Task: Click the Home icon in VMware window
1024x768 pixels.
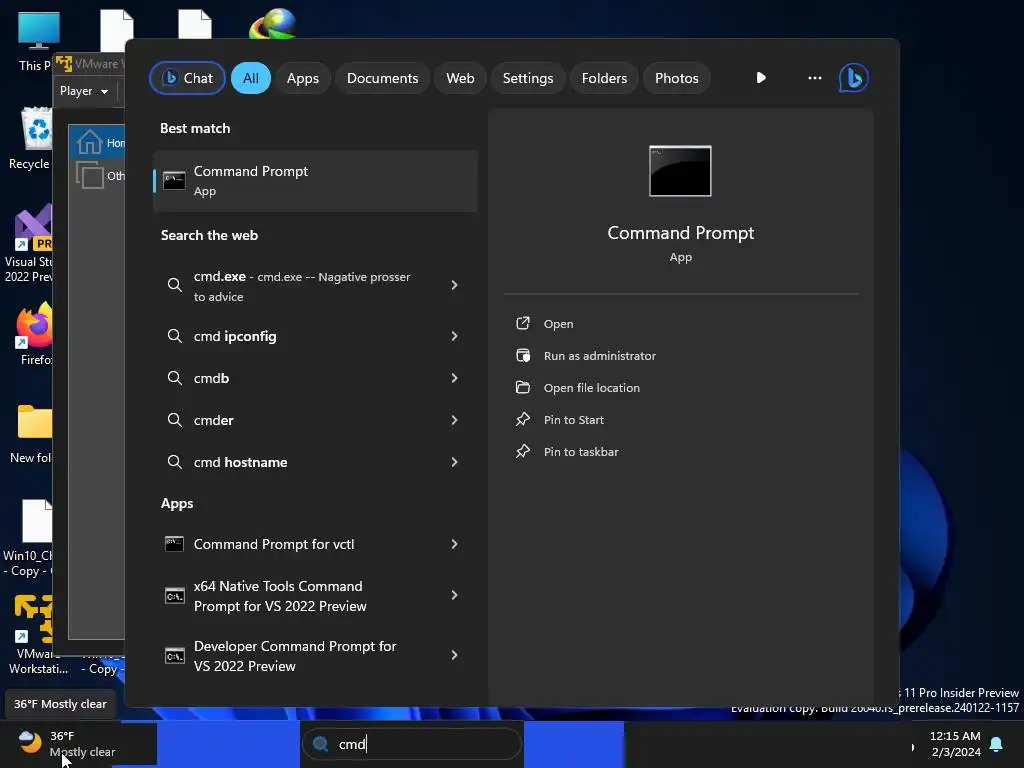Action: pos(89,142)
